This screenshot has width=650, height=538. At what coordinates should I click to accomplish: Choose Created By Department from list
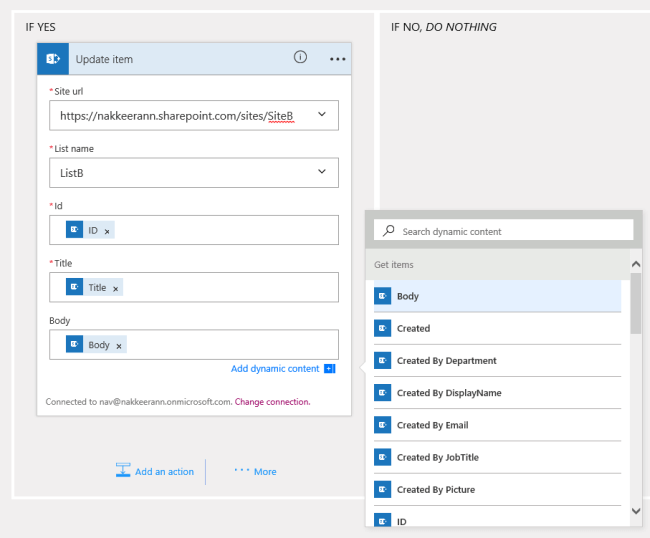point(446,360)
